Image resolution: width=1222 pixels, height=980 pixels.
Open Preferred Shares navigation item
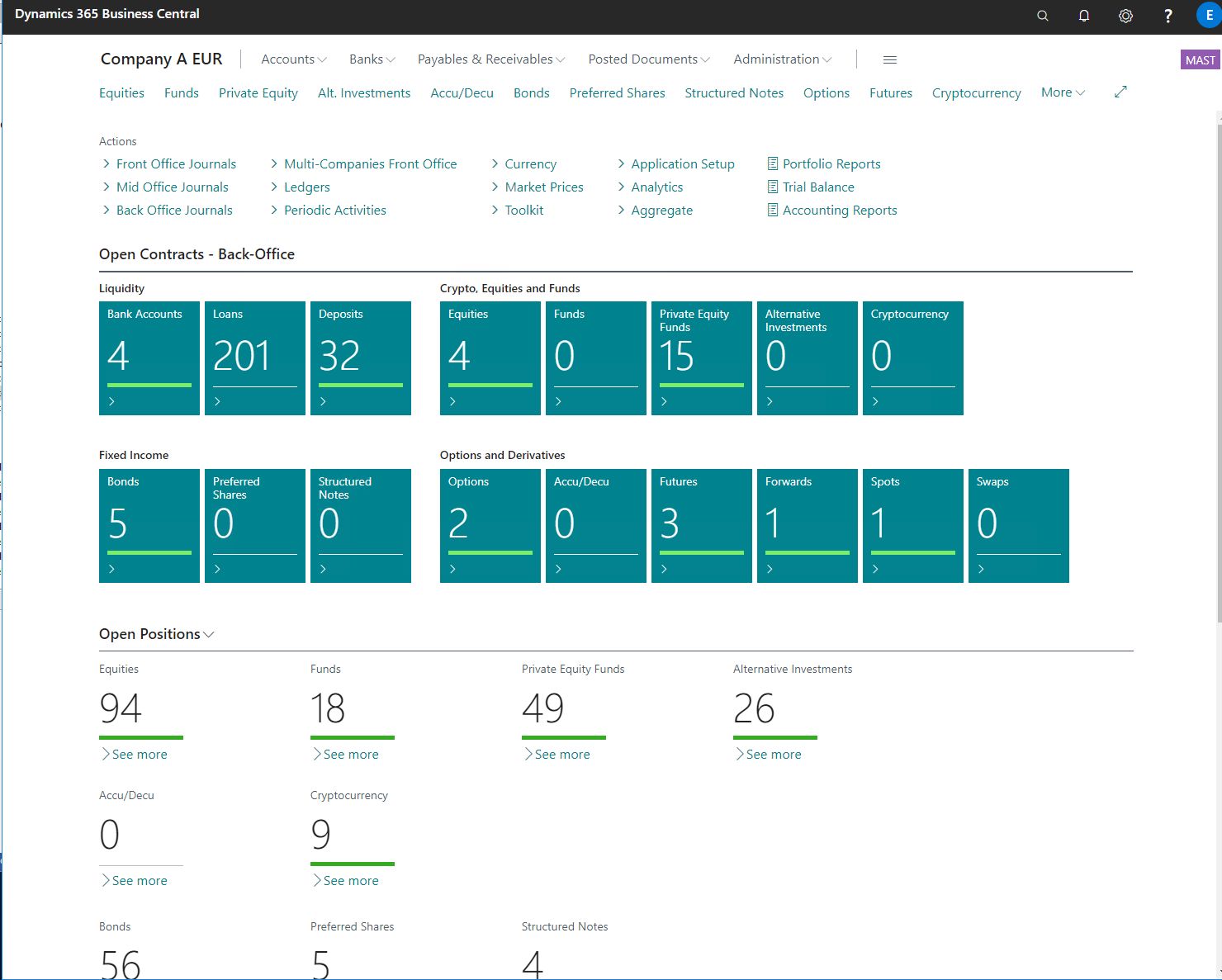coord(617,92)
